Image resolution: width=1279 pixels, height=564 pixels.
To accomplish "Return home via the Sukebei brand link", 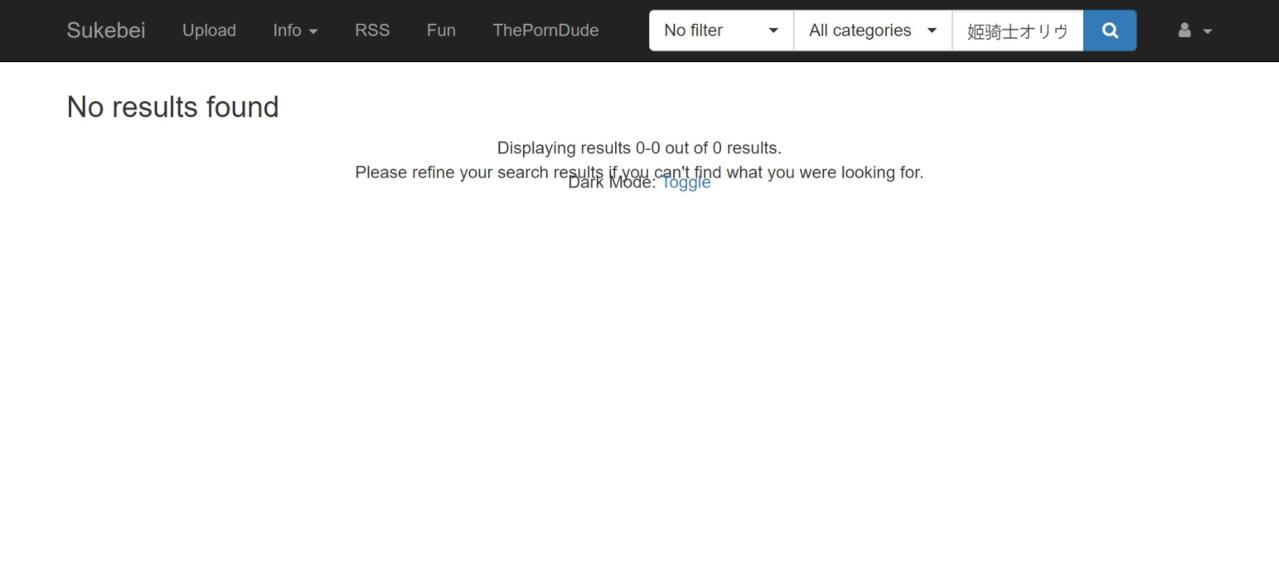I will pos(106,30).
